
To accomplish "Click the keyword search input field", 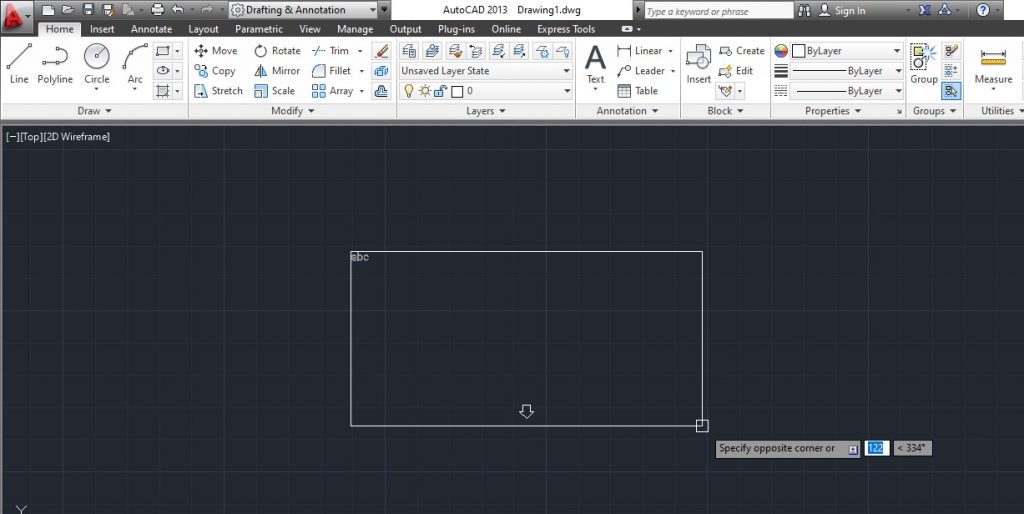I will 718,10.
